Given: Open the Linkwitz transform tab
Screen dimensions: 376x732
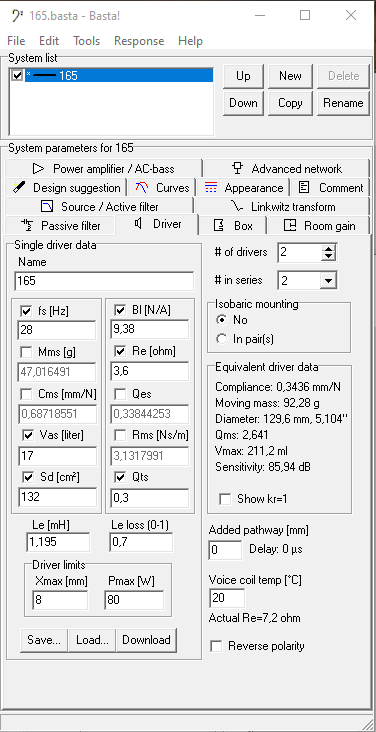Looking at the screenshot, I should 282,206.
